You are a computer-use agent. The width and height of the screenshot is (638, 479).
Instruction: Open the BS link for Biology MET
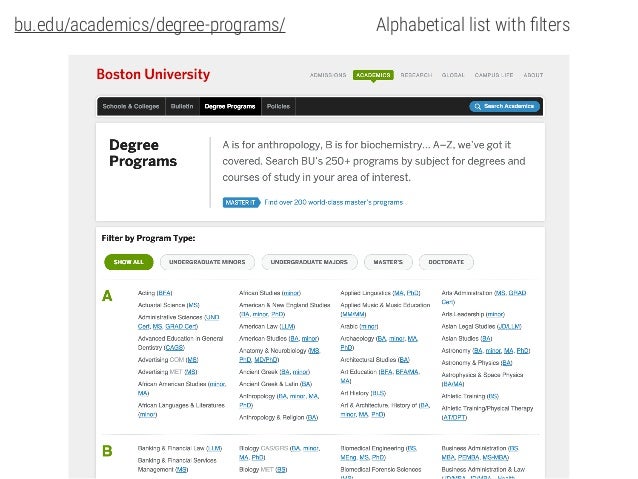282,470
